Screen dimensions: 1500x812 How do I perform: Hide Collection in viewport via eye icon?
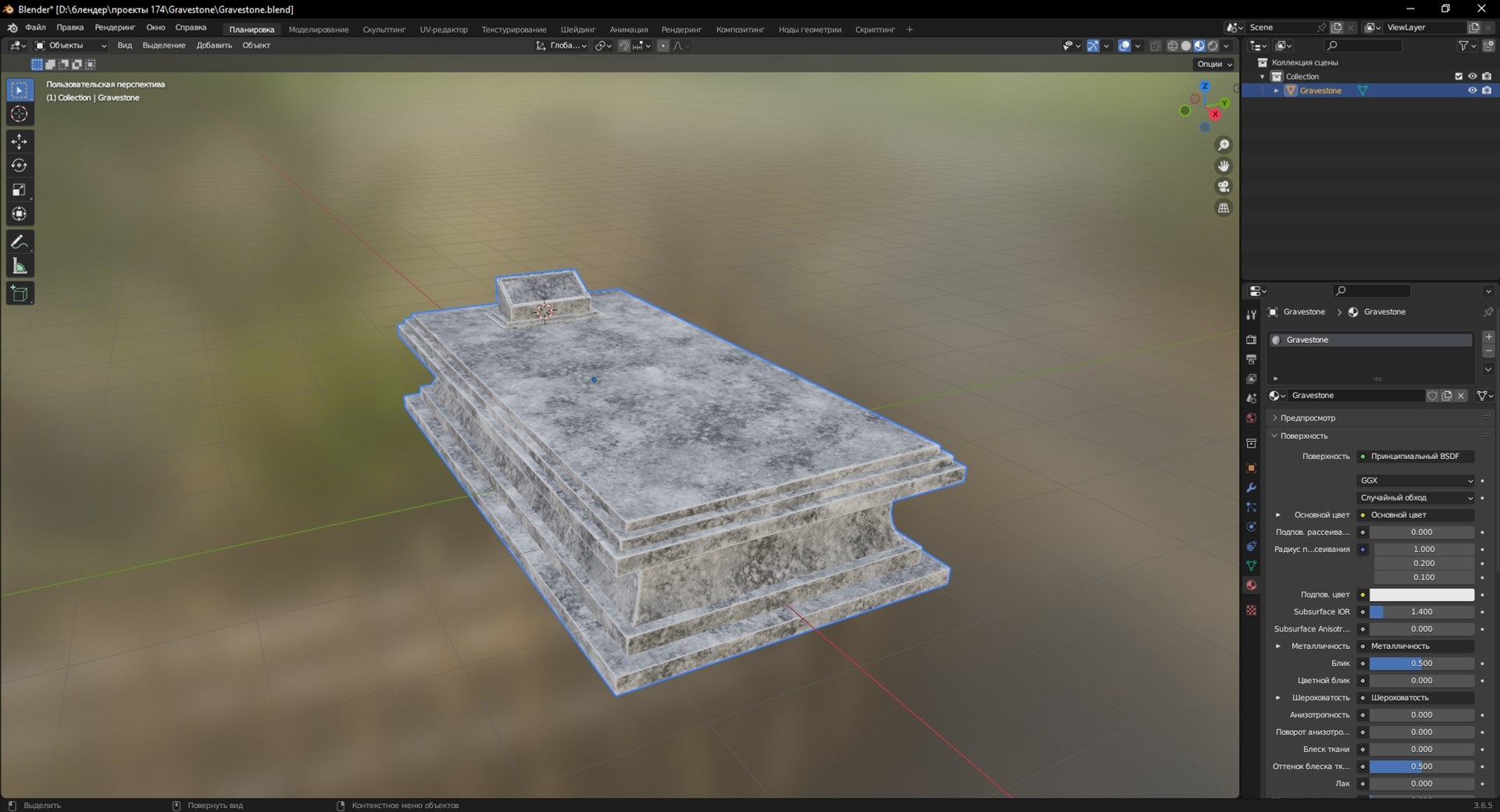pos(1472,77)
